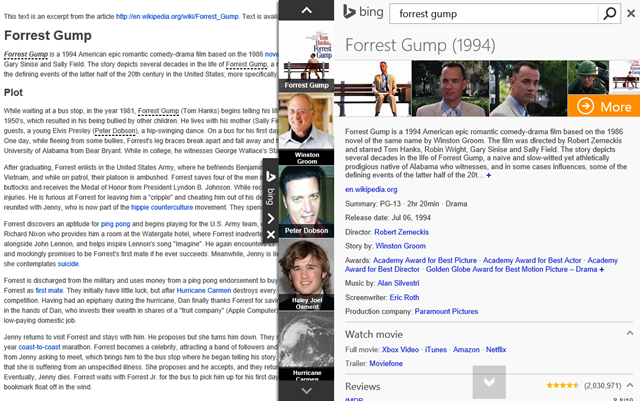Open the soldier in helmet image
The image size is (640, 401).
(588, 78)
